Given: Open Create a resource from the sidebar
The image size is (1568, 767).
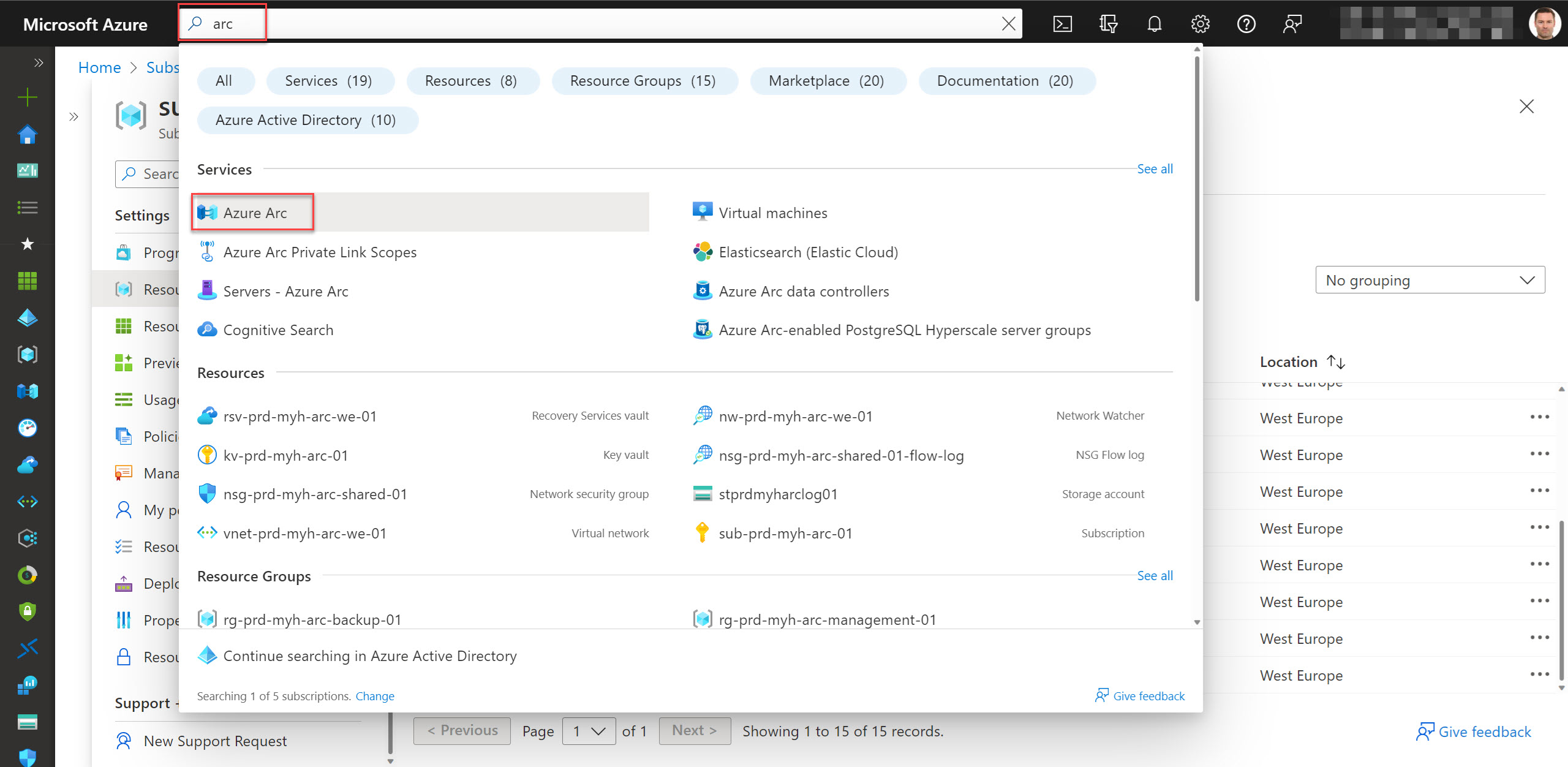Looking at the screenshot, I should pos(28,97).
